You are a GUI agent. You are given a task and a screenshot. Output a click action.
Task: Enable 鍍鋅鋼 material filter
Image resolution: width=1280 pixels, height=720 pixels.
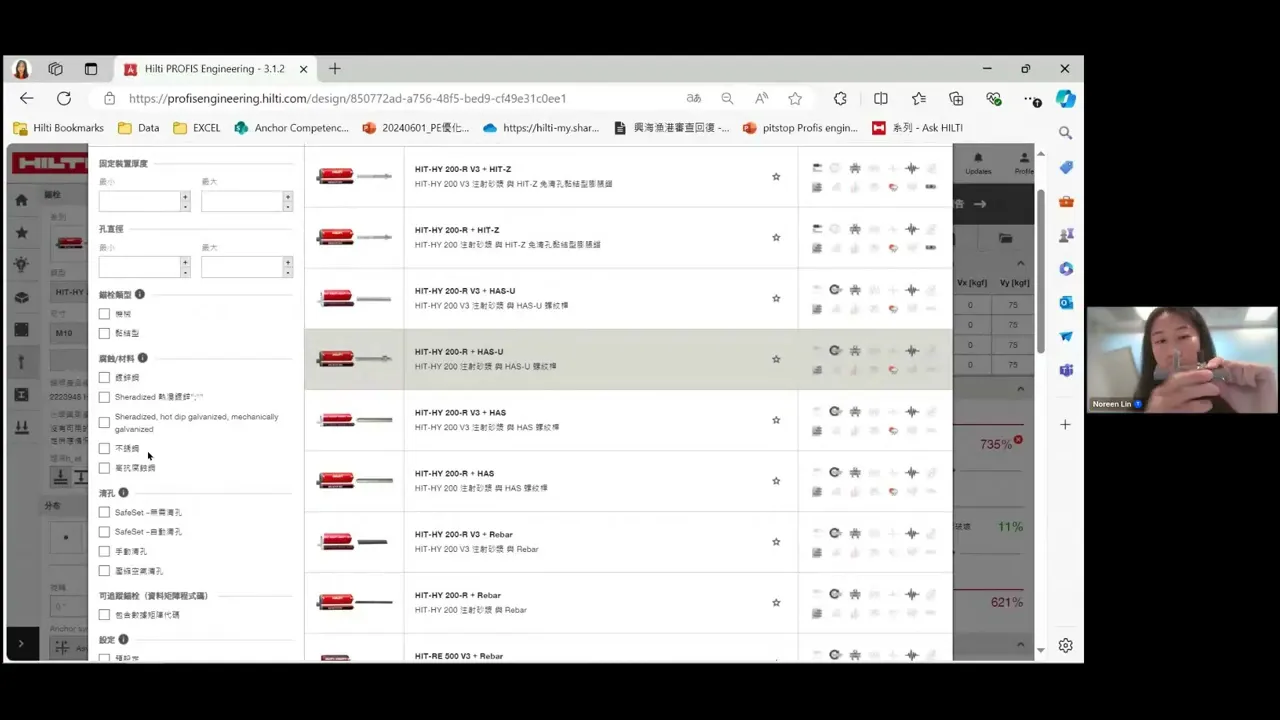tap(104, 377)
